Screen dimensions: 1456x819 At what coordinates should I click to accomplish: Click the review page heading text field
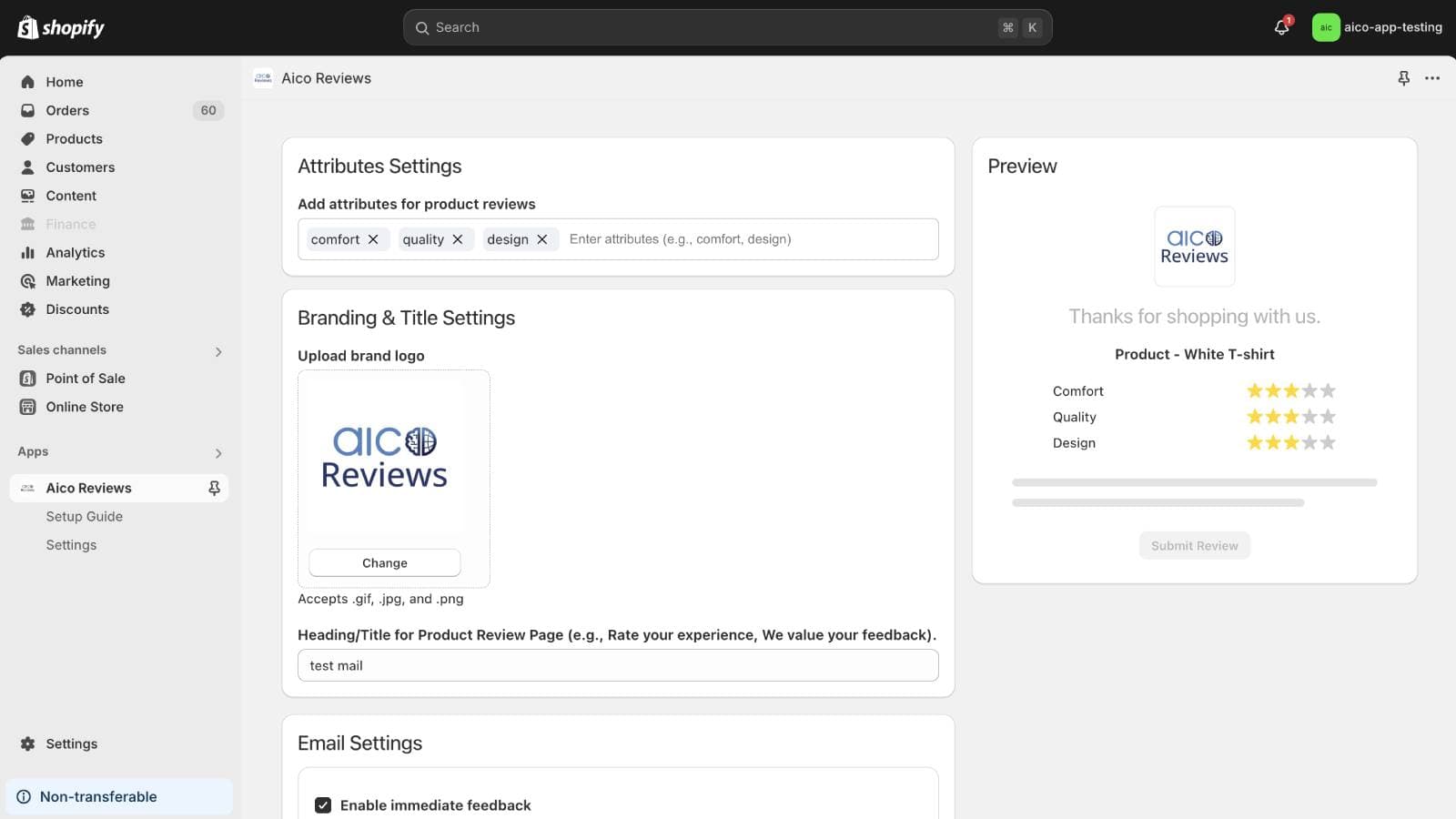(618, 665)
